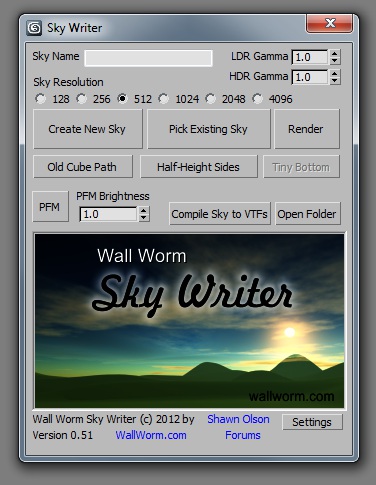Screen dimensions: 376x485
Task: Click the Version 0.51 text
Action: (x=63, y=435)
